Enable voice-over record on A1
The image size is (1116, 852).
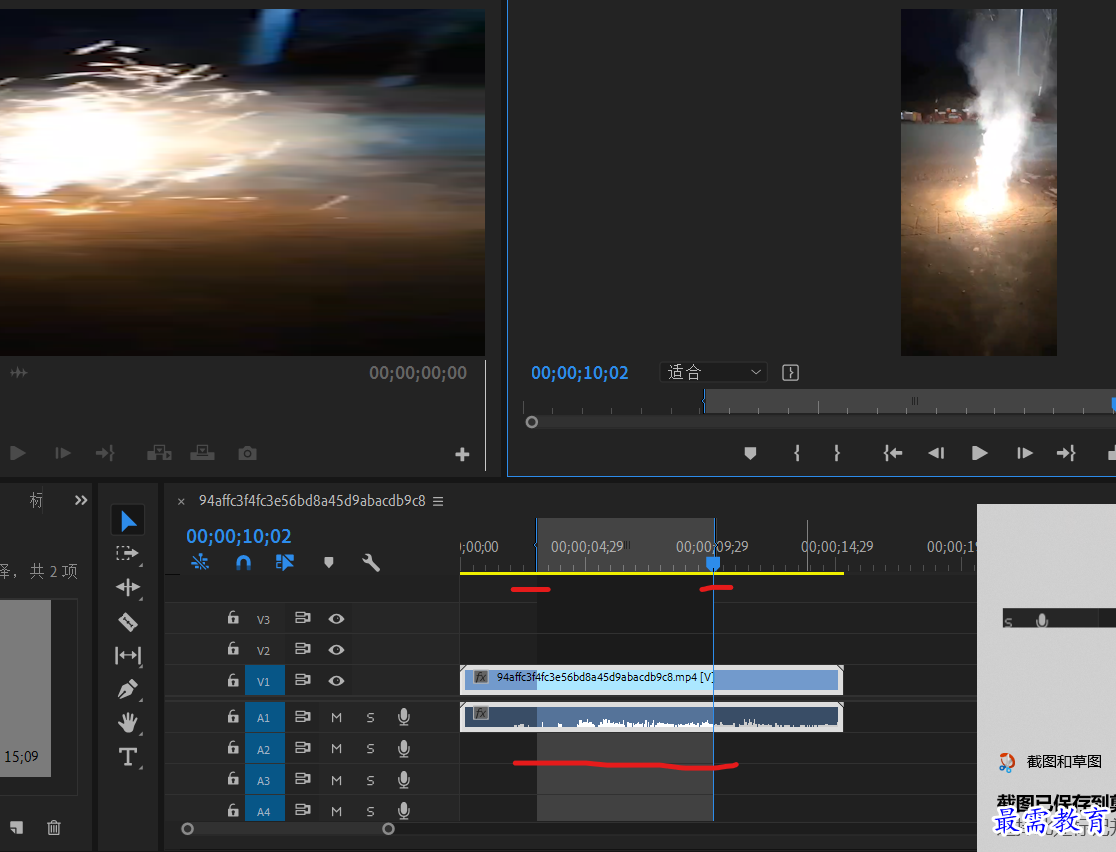coord(404,717)
